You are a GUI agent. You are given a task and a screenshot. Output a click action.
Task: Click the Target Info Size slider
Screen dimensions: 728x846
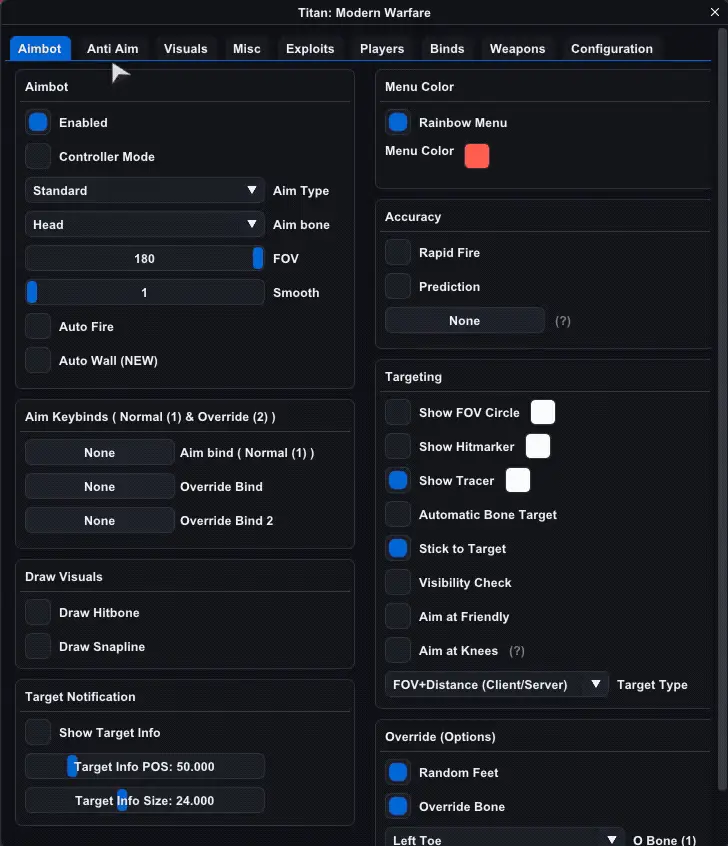(145, 801)
